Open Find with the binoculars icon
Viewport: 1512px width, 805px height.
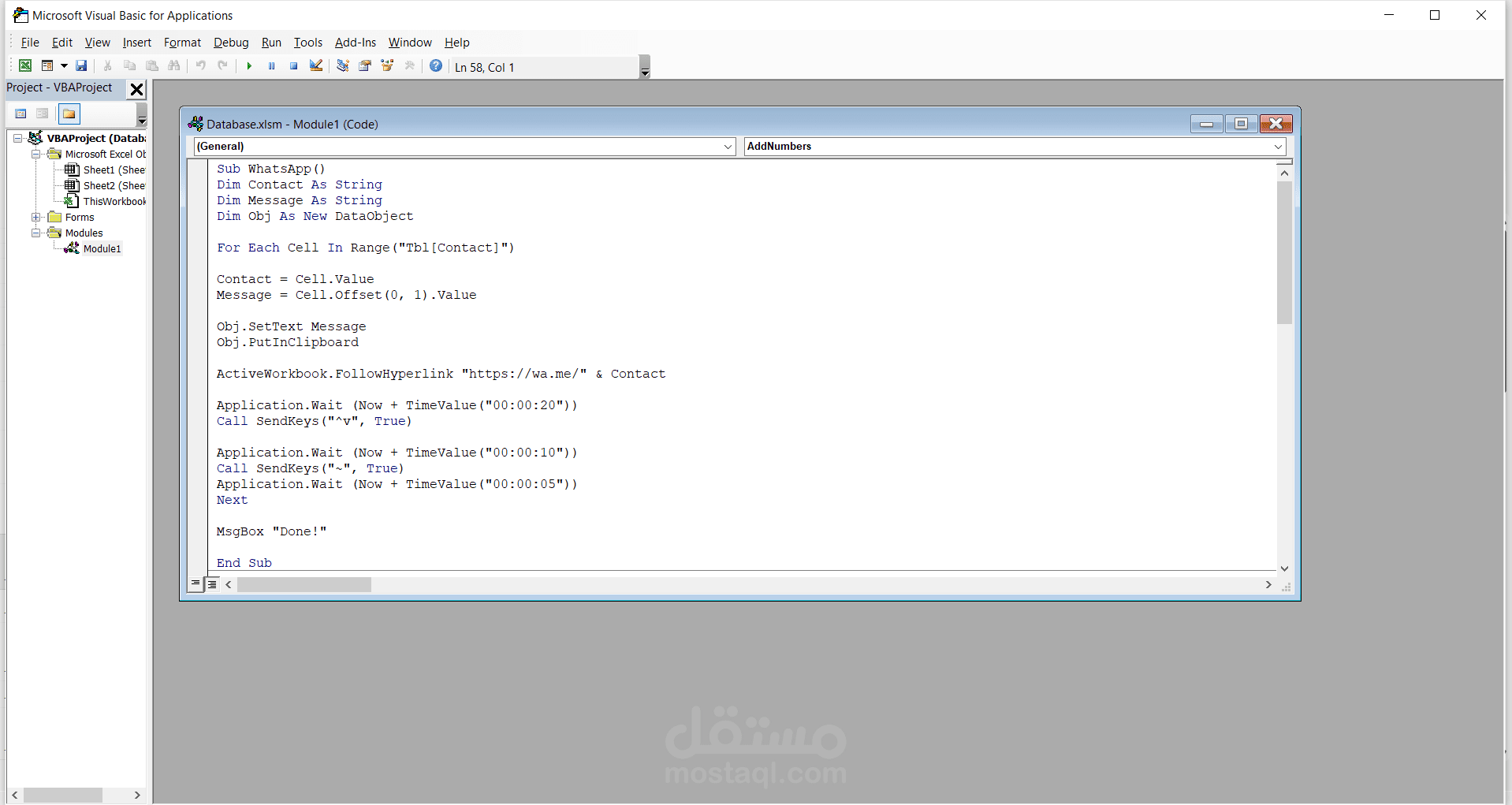point(174,66)
